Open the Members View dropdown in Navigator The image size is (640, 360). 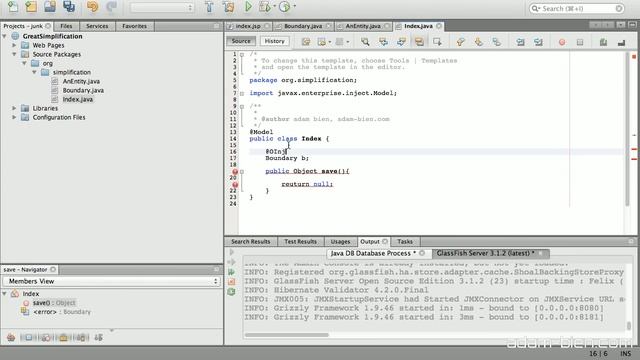112,281
